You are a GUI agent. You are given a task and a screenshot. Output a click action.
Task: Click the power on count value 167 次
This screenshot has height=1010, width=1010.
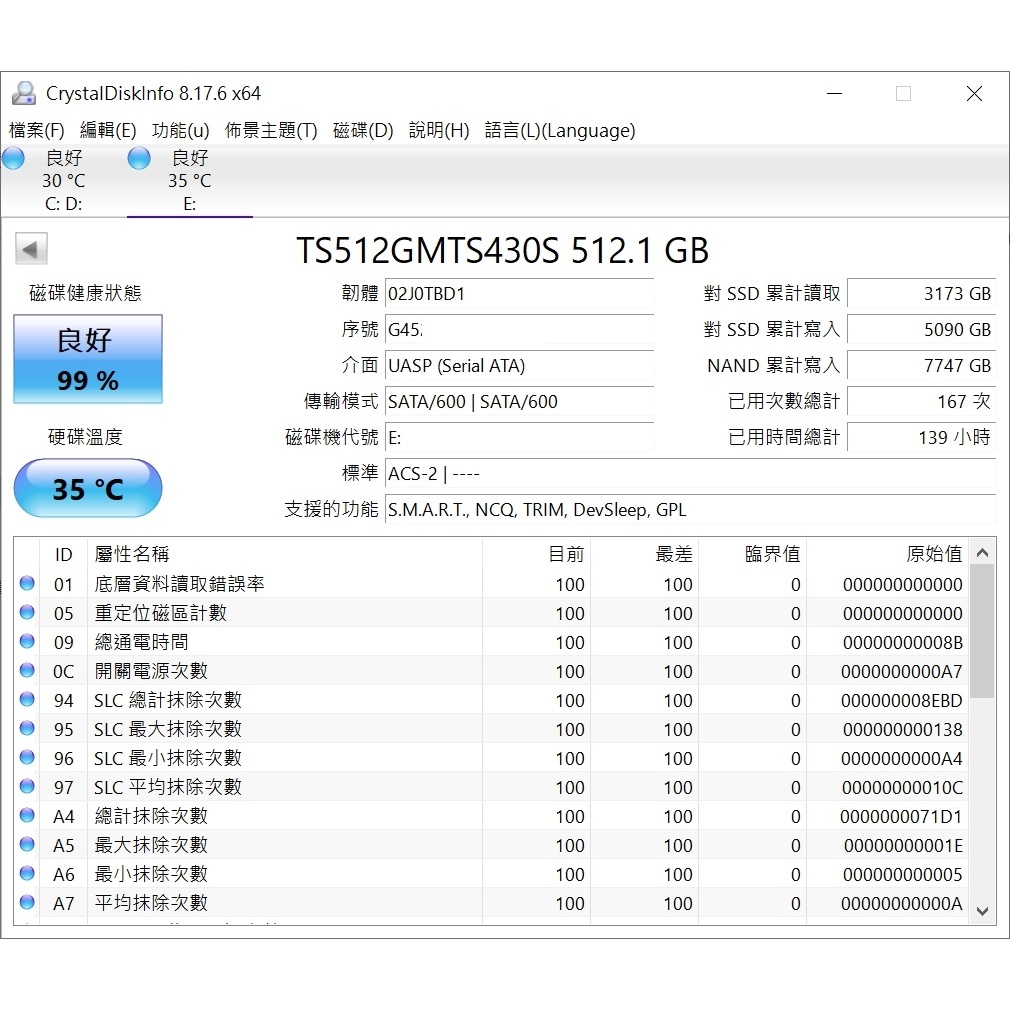click(x=922, y=402)
